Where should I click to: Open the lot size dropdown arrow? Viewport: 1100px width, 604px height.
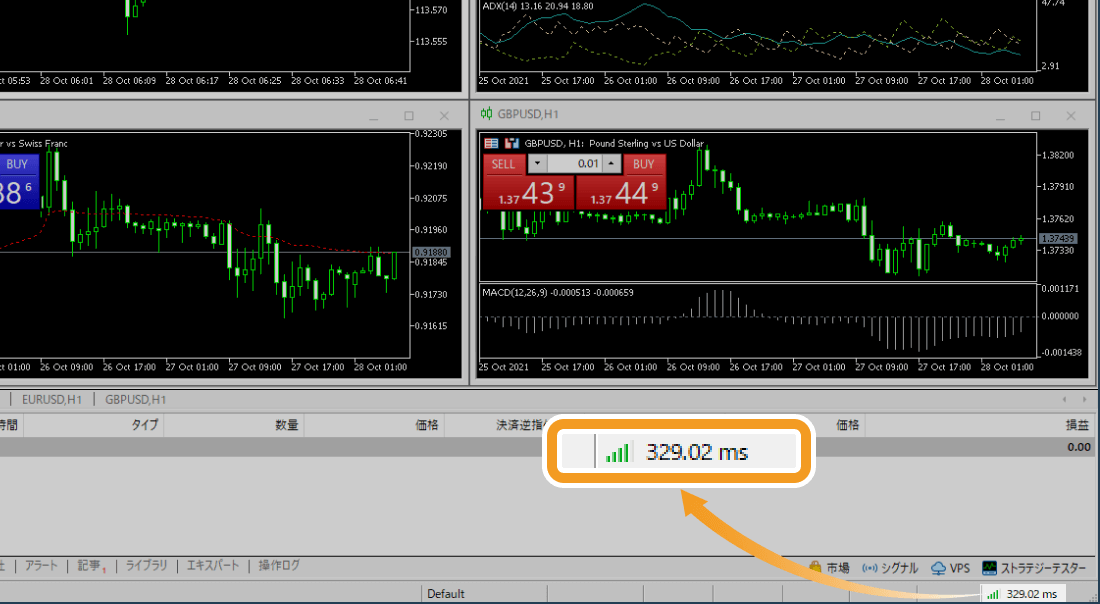pyautogui.click(x=537, y=163)
